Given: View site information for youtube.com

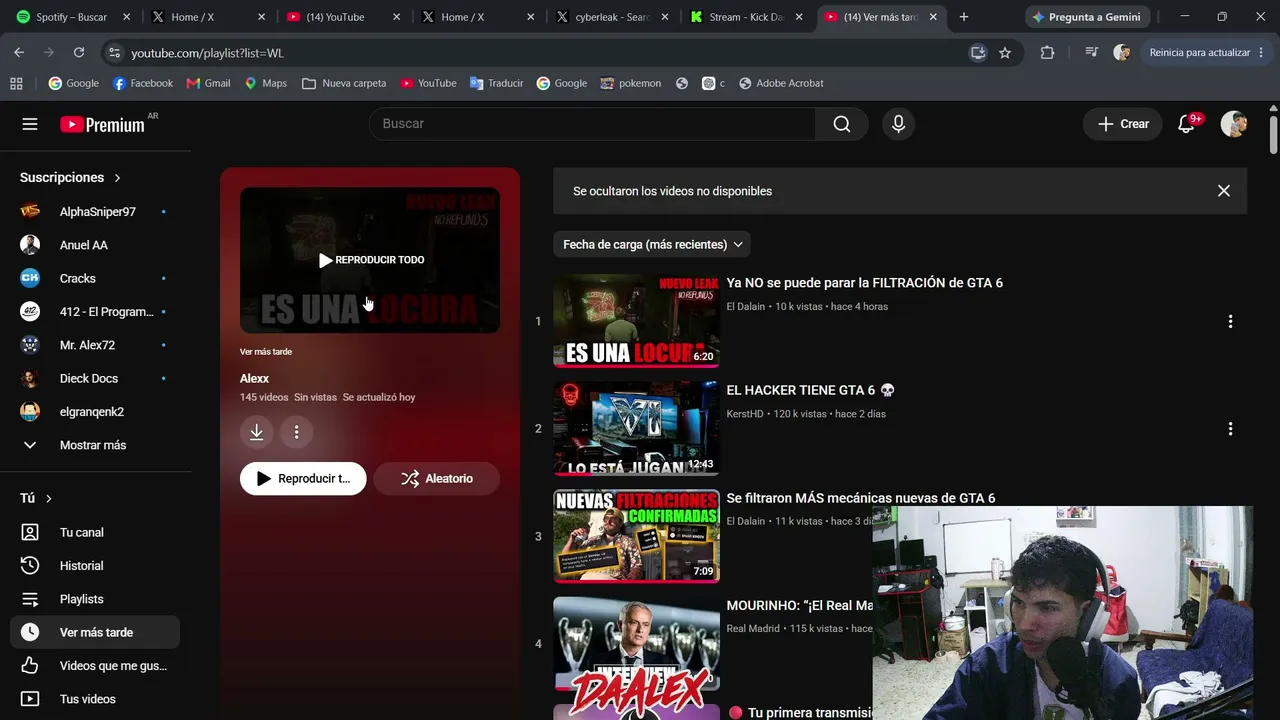Looking at the screenshot, I should point(114,53).
